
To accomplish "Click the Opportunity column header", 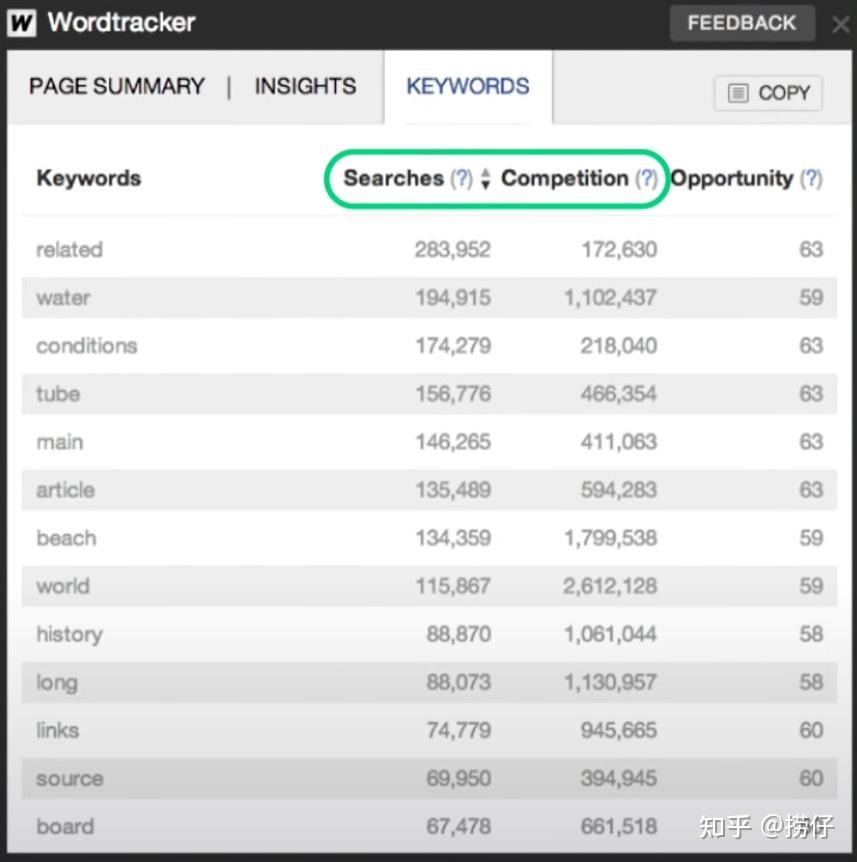I will 731,179.
